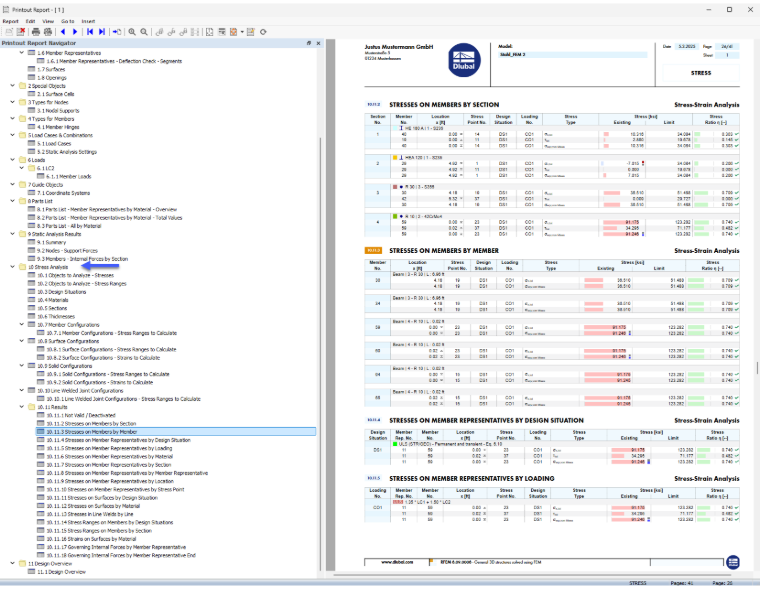Jump to last page icon
Screen dimensions: 760x589
pos(102,32)
